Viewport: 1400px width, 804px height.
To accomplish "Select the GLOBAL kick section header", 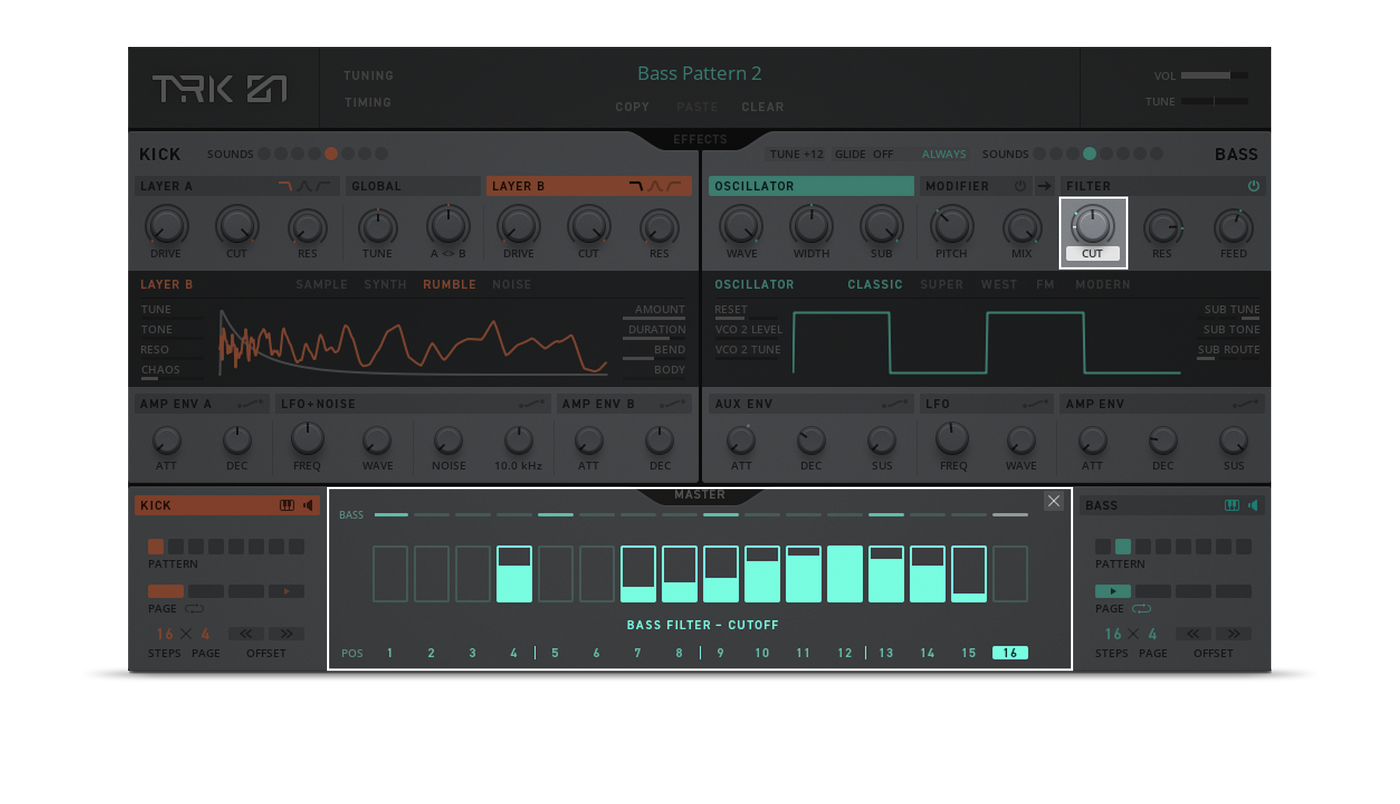I will tap(414, 186).
